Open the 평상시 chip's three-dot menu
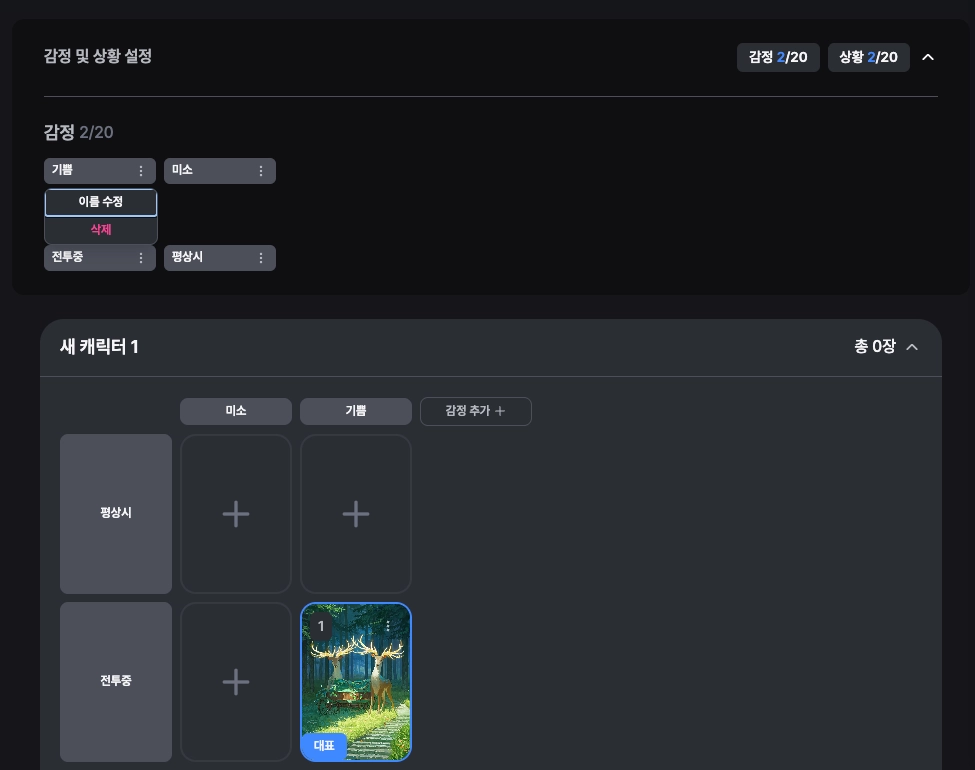Viewport: 975px width, 770px height. pos(261,258)
